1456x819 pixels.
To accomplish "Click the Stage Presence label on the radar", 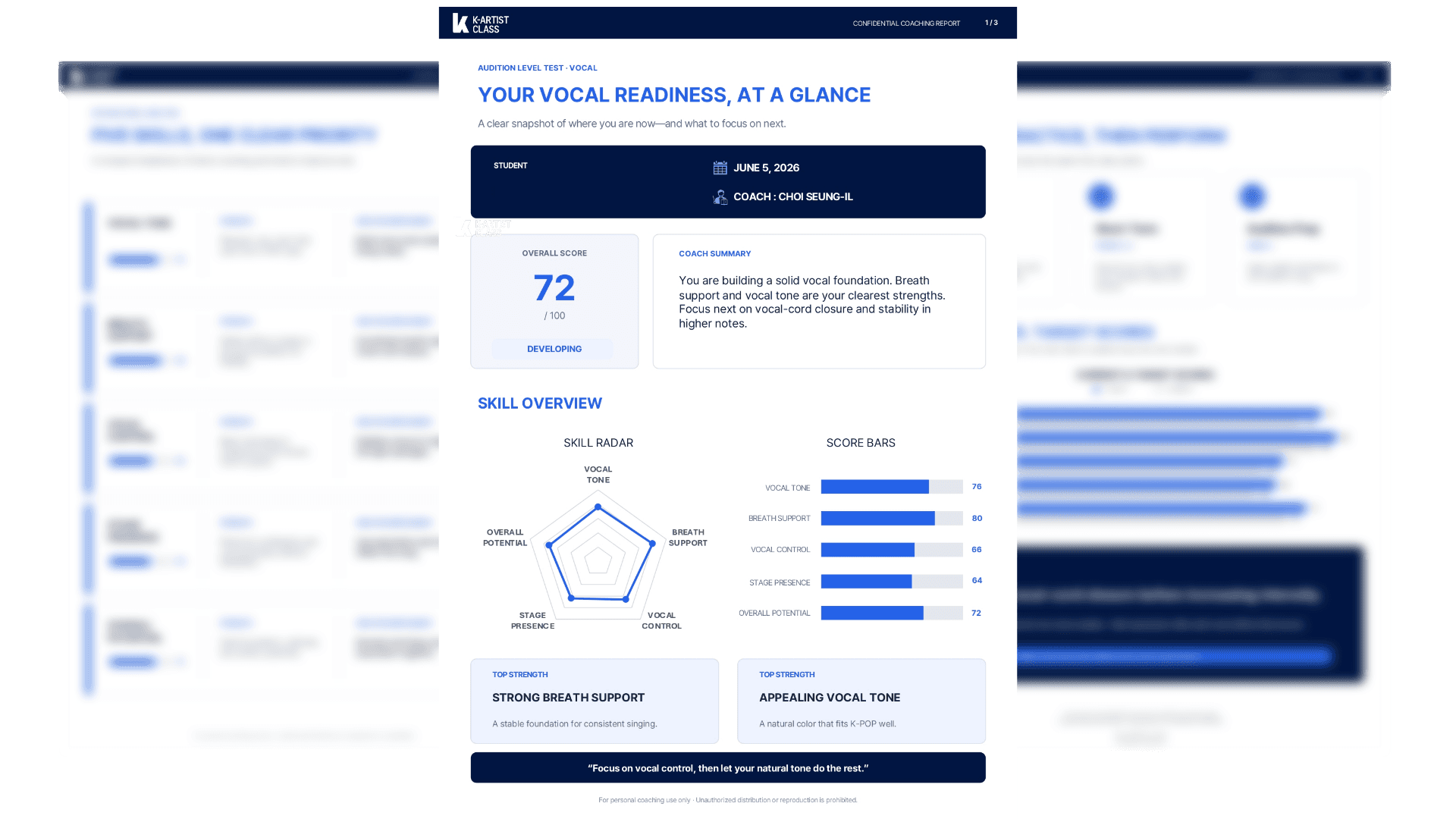I will 532,621.
